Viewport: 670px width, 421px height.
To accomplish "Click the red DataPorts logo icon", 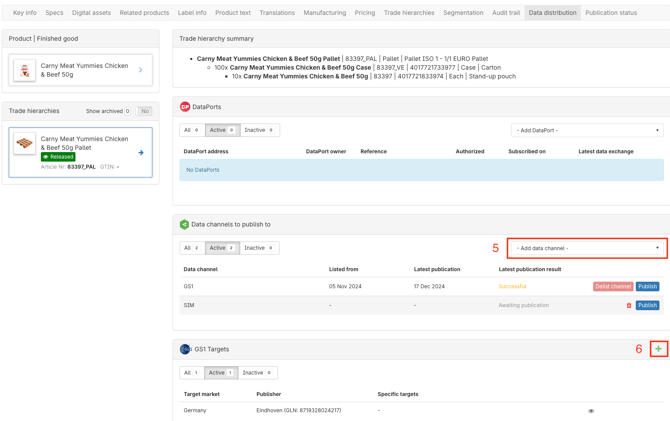I will [x=185, y=107].
